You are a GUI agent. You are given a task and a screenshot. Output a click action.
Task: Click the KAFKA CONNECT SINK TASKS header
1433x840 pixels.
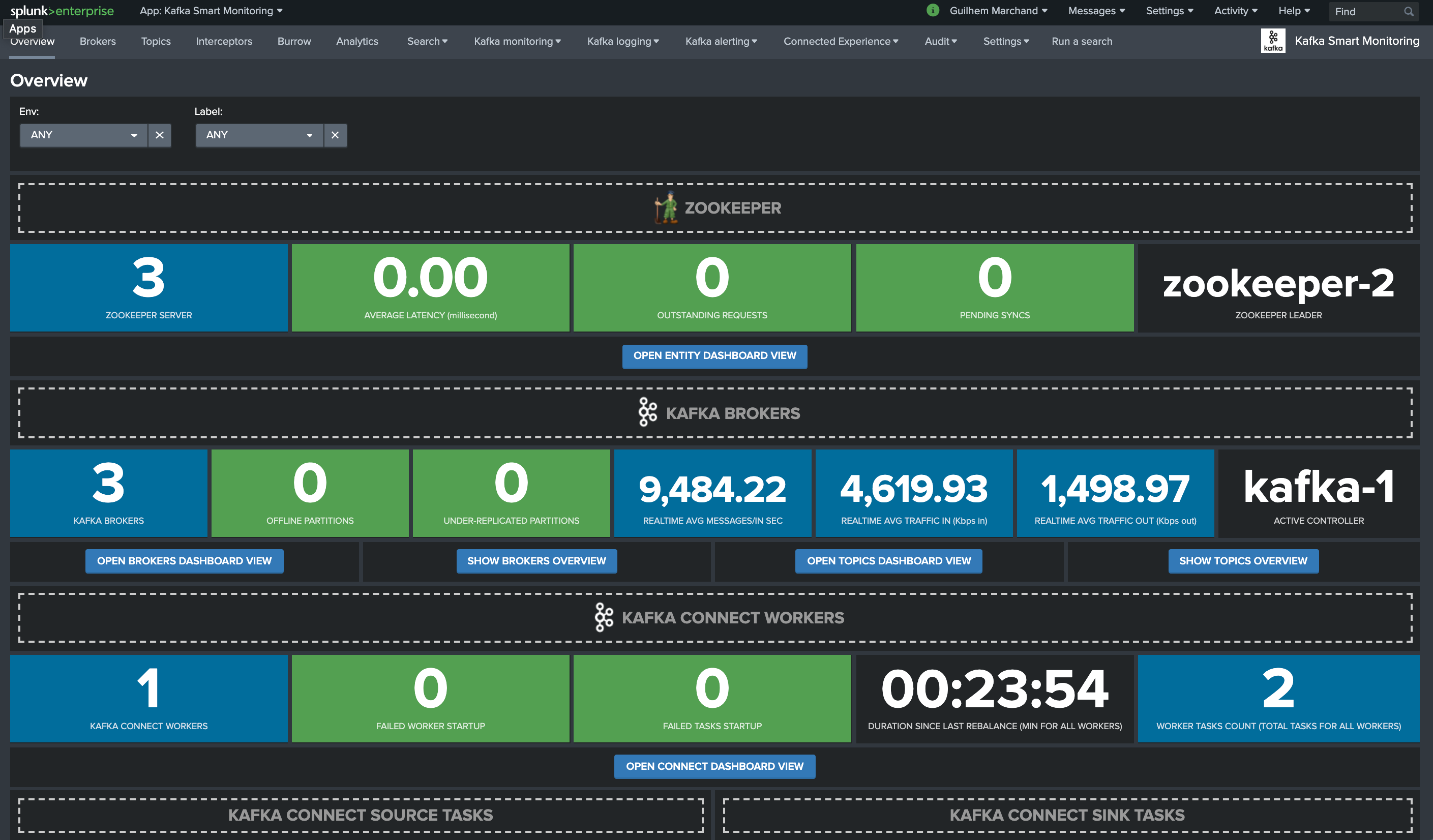[1067, 815]
